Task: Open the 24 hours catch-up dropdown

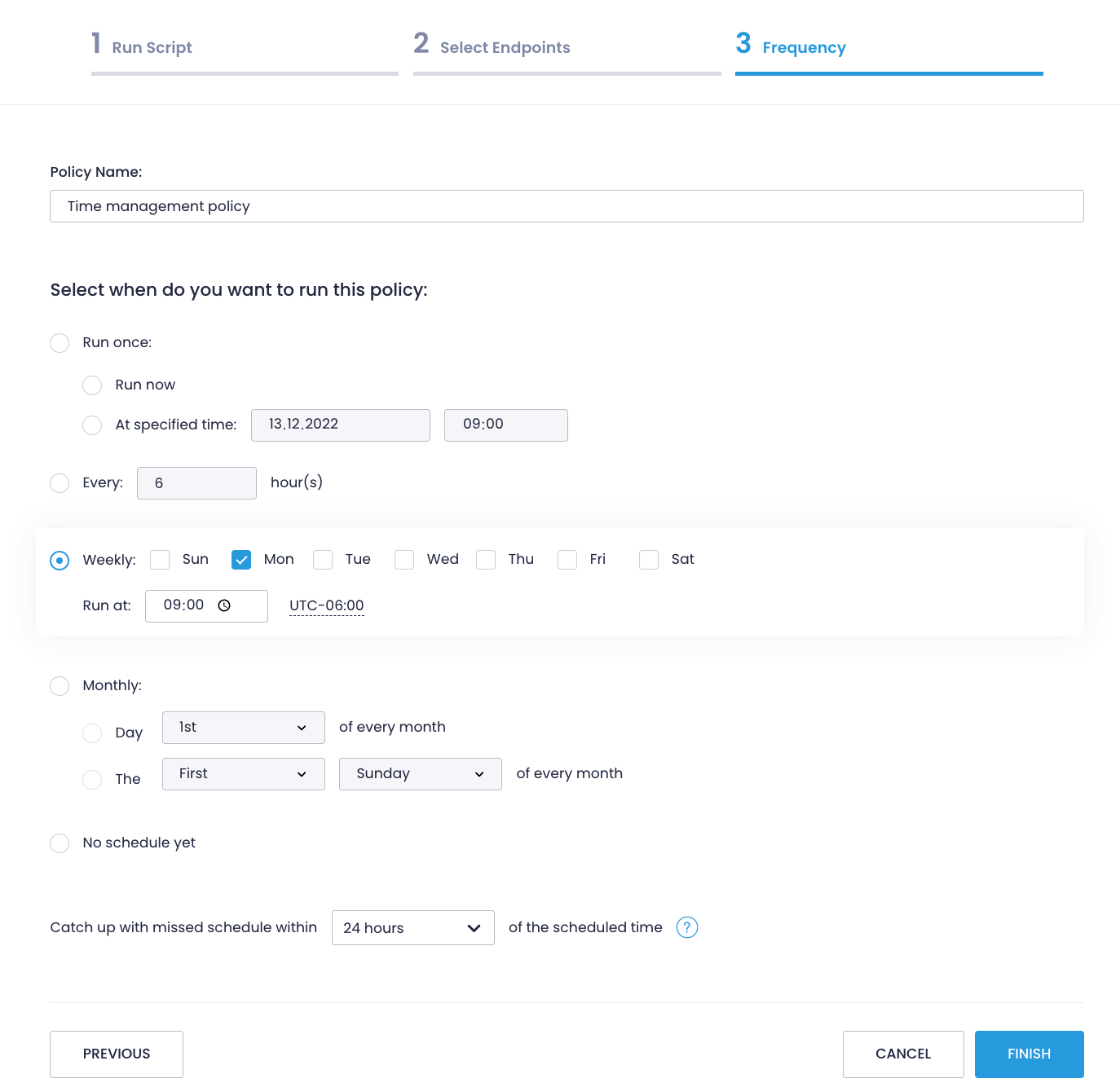Action: click(413, 928)
